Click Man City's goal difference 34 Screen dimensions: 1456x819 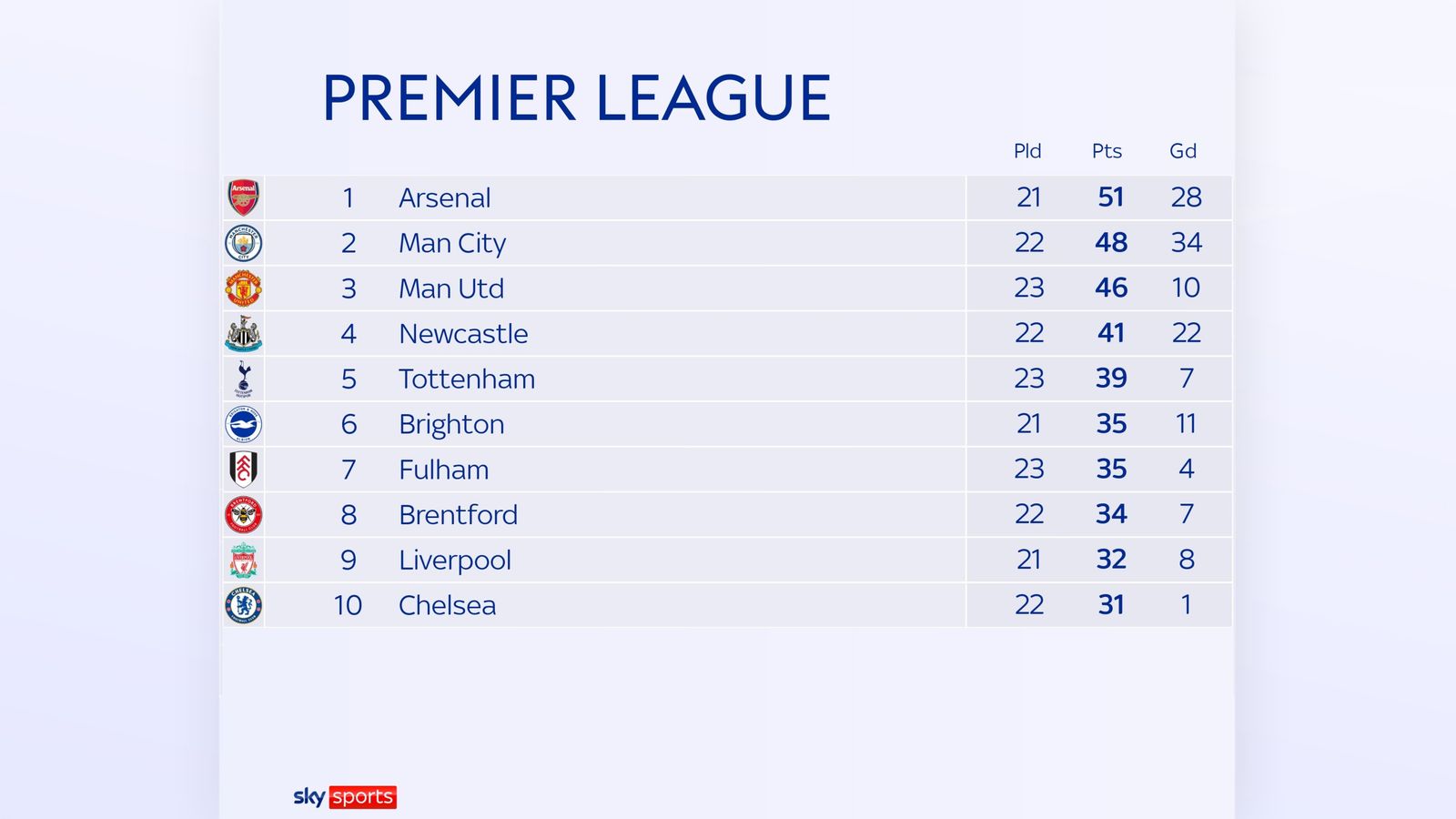click(1186, 243)
